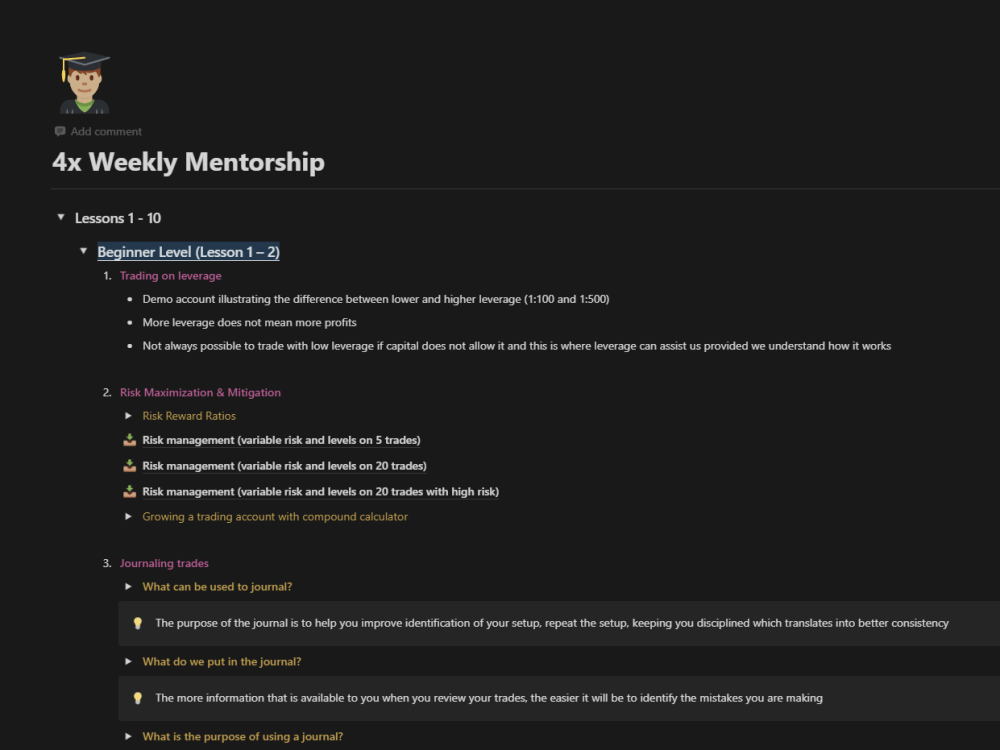Viewport: 1000px width, 750px height.
Task: Open Add comment with the speech bubble icon
Action: [x=60, y=131]
